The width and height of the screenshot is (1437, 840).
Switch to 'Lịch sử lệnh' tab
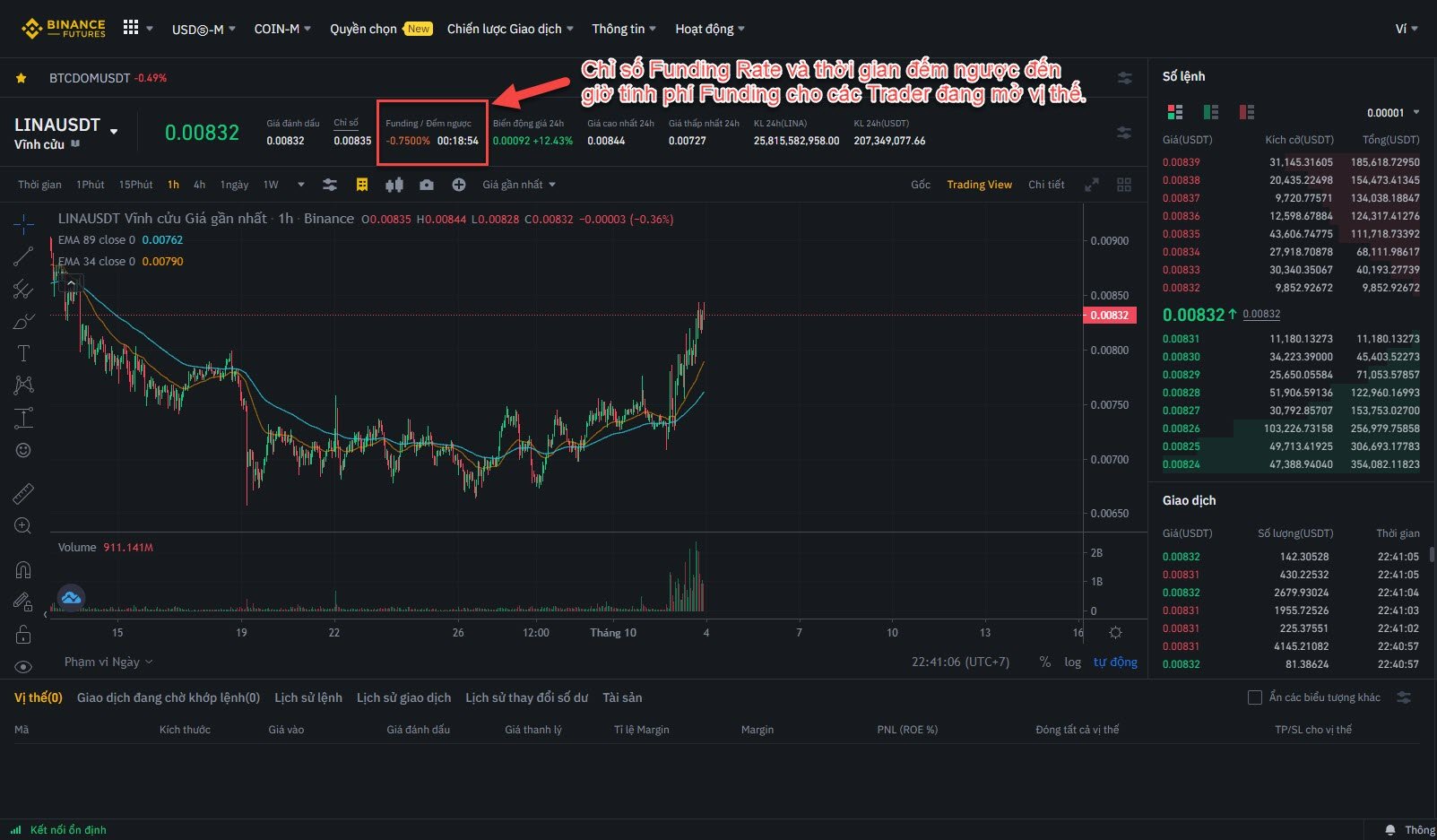(308, 697)
